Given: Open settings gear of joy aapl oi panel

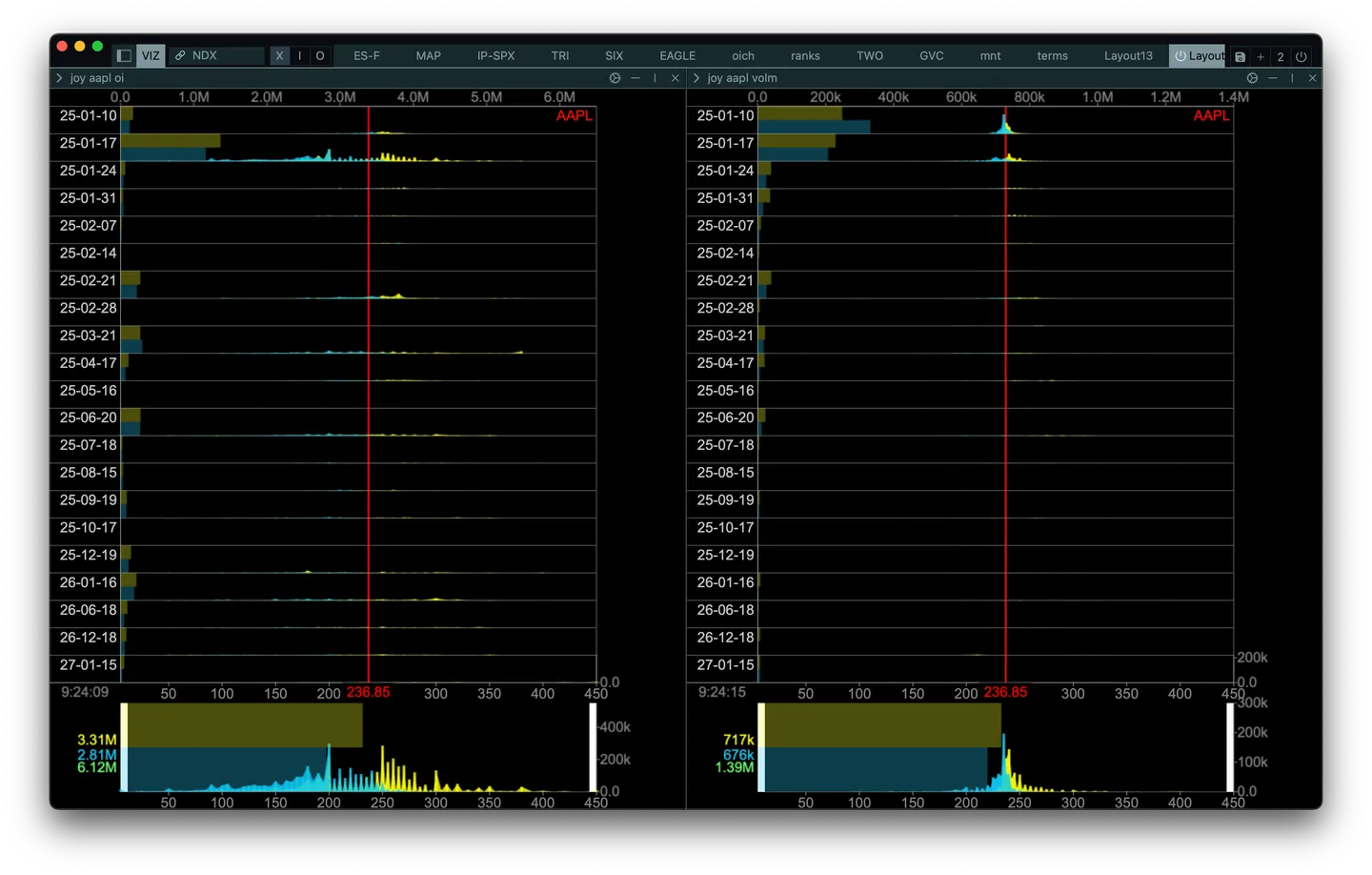Looking at the screenshot, I should 615,78.
